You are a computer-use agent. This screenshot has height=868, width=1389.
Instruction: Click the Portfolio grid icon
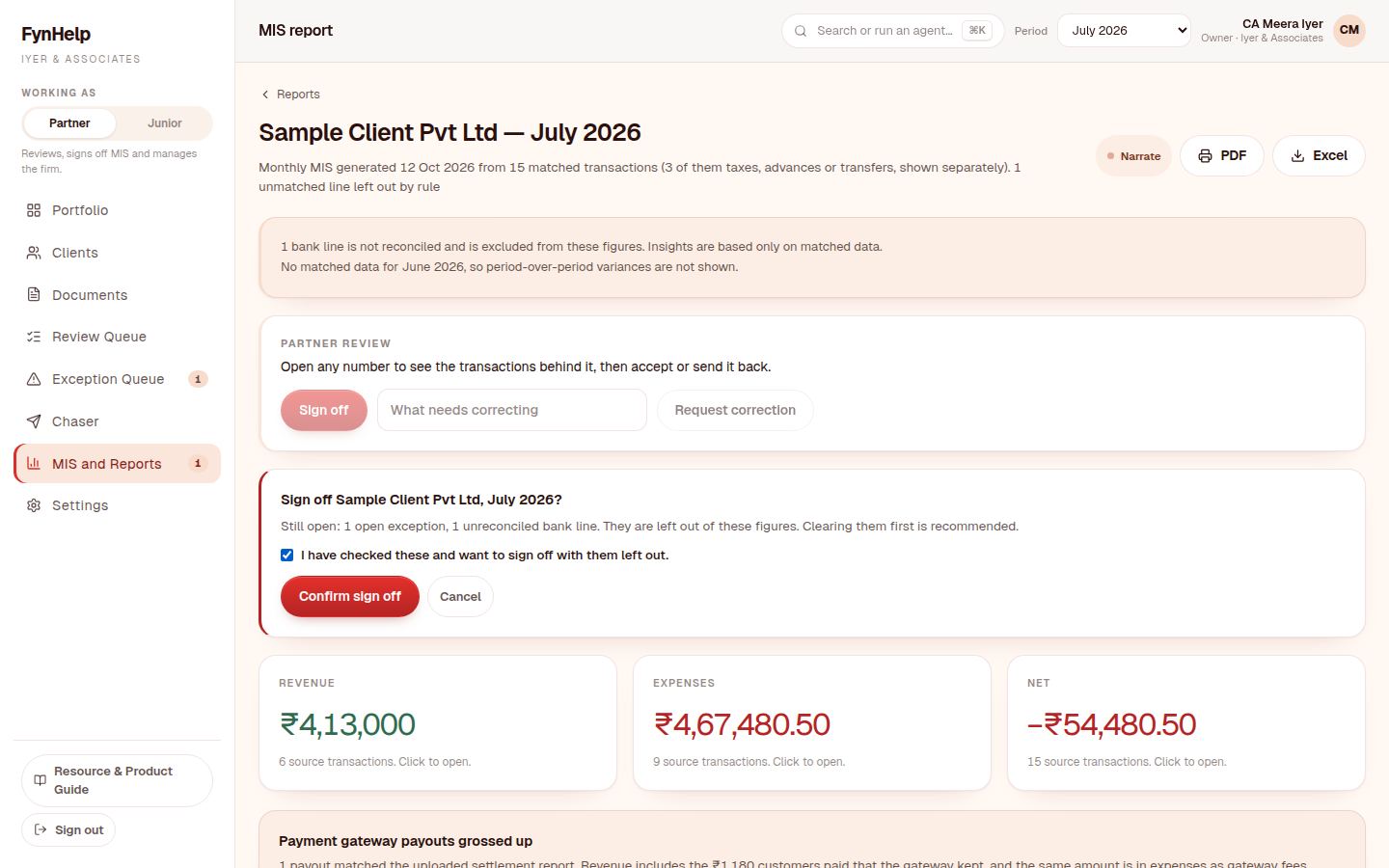pyautogui.click(x=34, y=210)
